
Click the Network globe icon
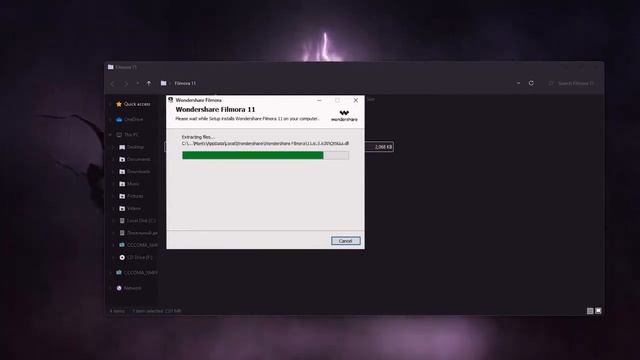pos(119,288)
